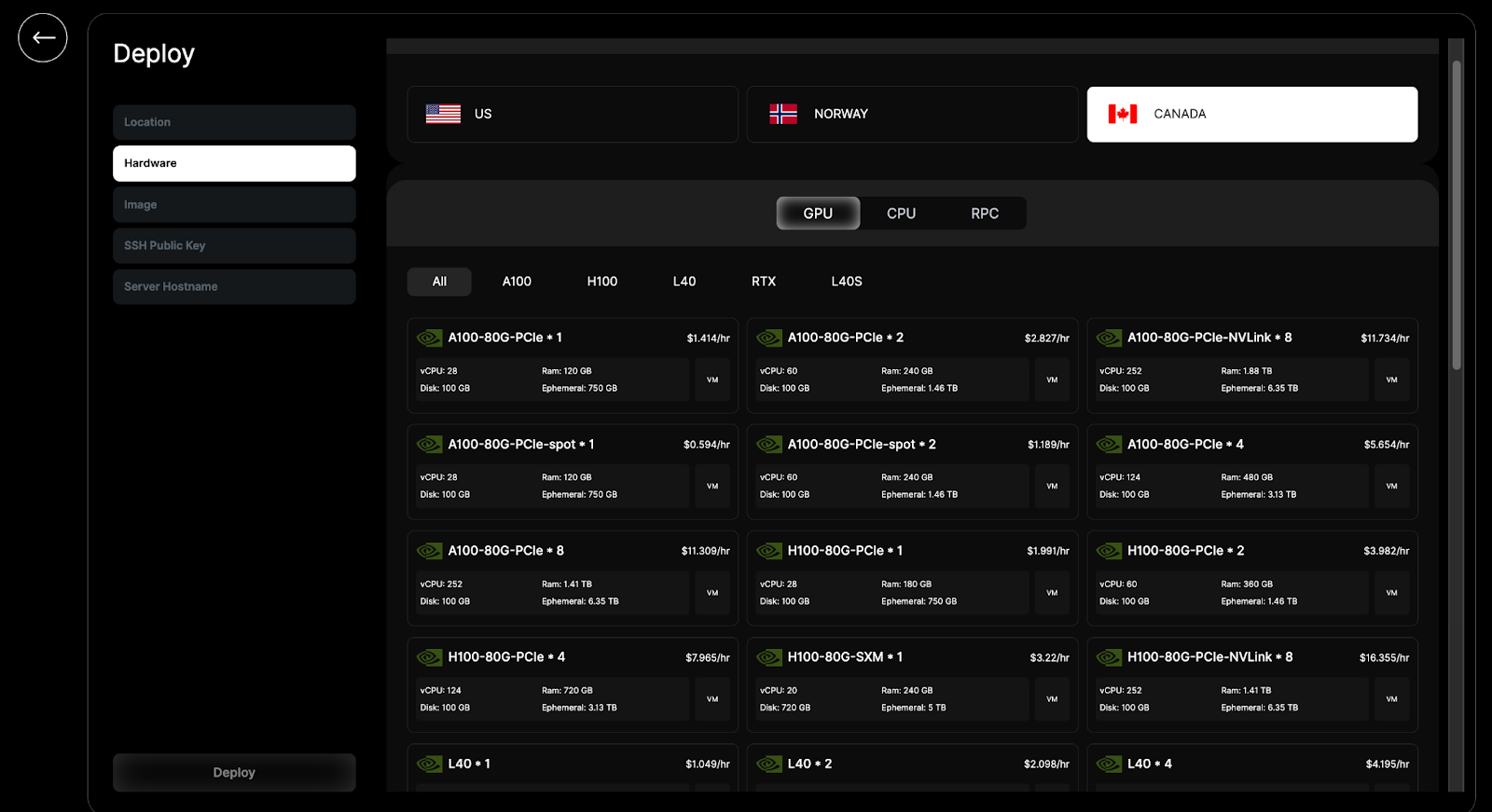This screenshot has width=1492, height=812.
Task: Click the Deploy page heading
Action: click(x=154, y=54)
